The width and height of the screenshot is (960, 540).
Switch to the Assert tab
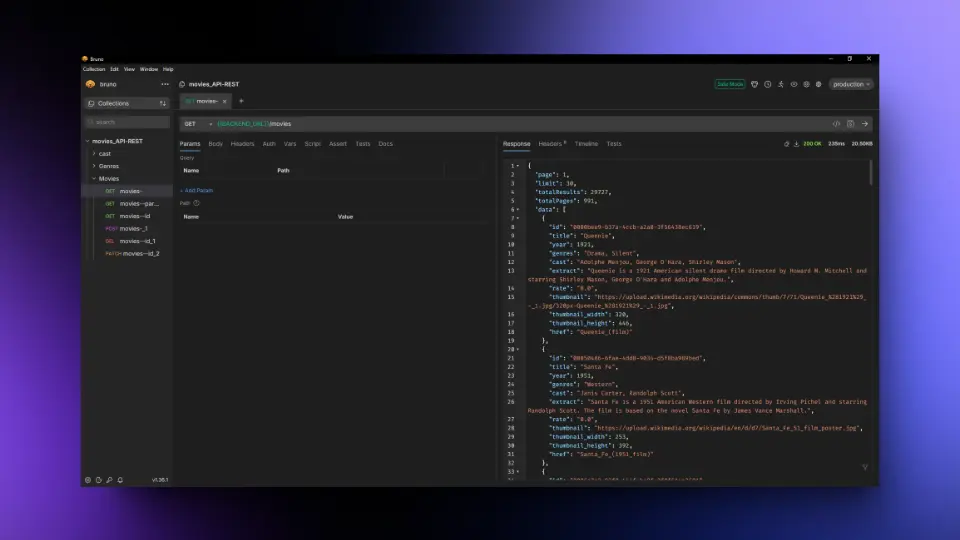click(x=338, y=144)
